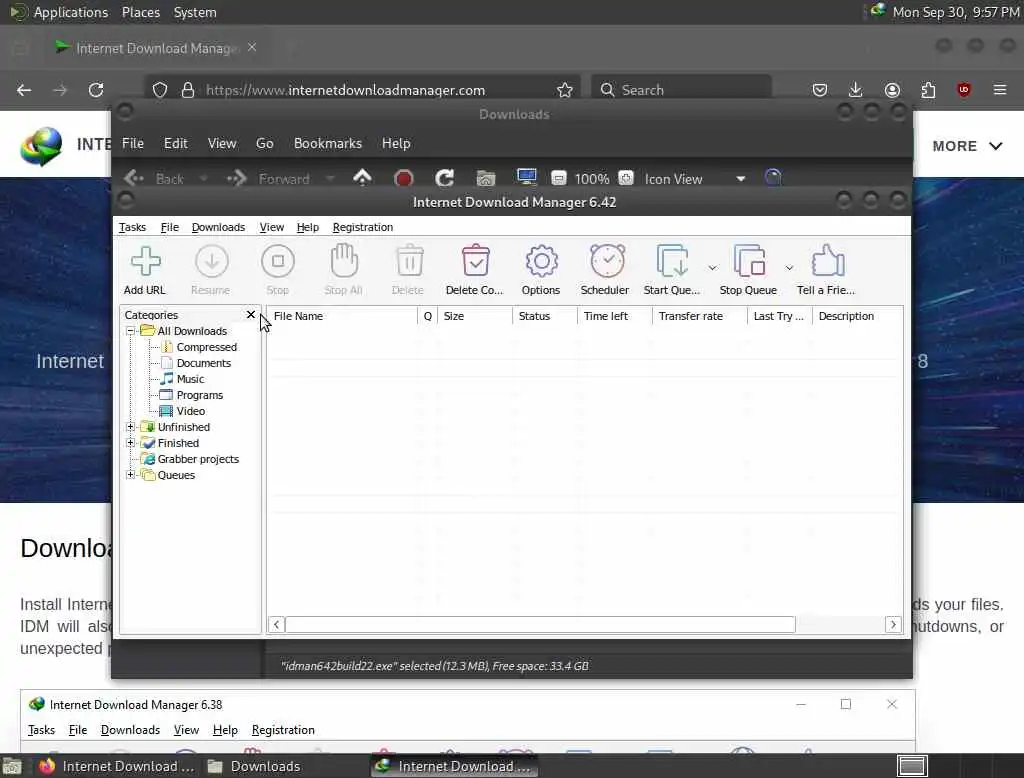
Task: Click the Home folder icon in the file manager
Action: (x=486, y=178)
